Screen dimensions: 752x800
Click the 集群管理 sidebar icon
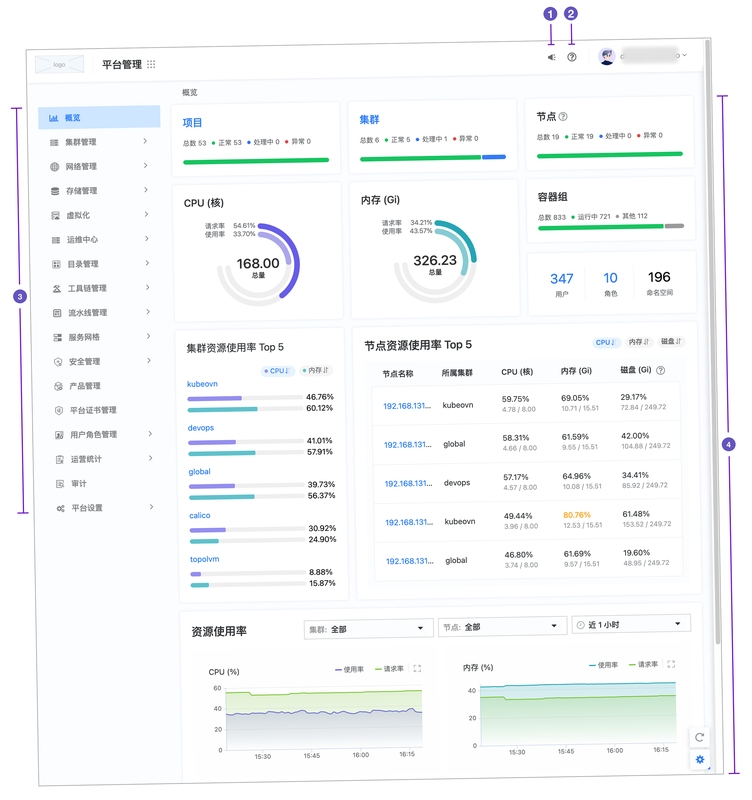[x=54, y=142]
